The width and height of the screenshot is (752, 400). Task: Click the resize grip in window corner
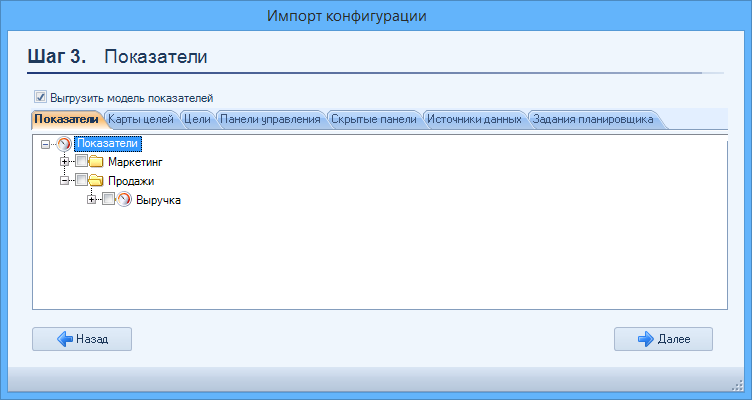[x=738, y=386]
